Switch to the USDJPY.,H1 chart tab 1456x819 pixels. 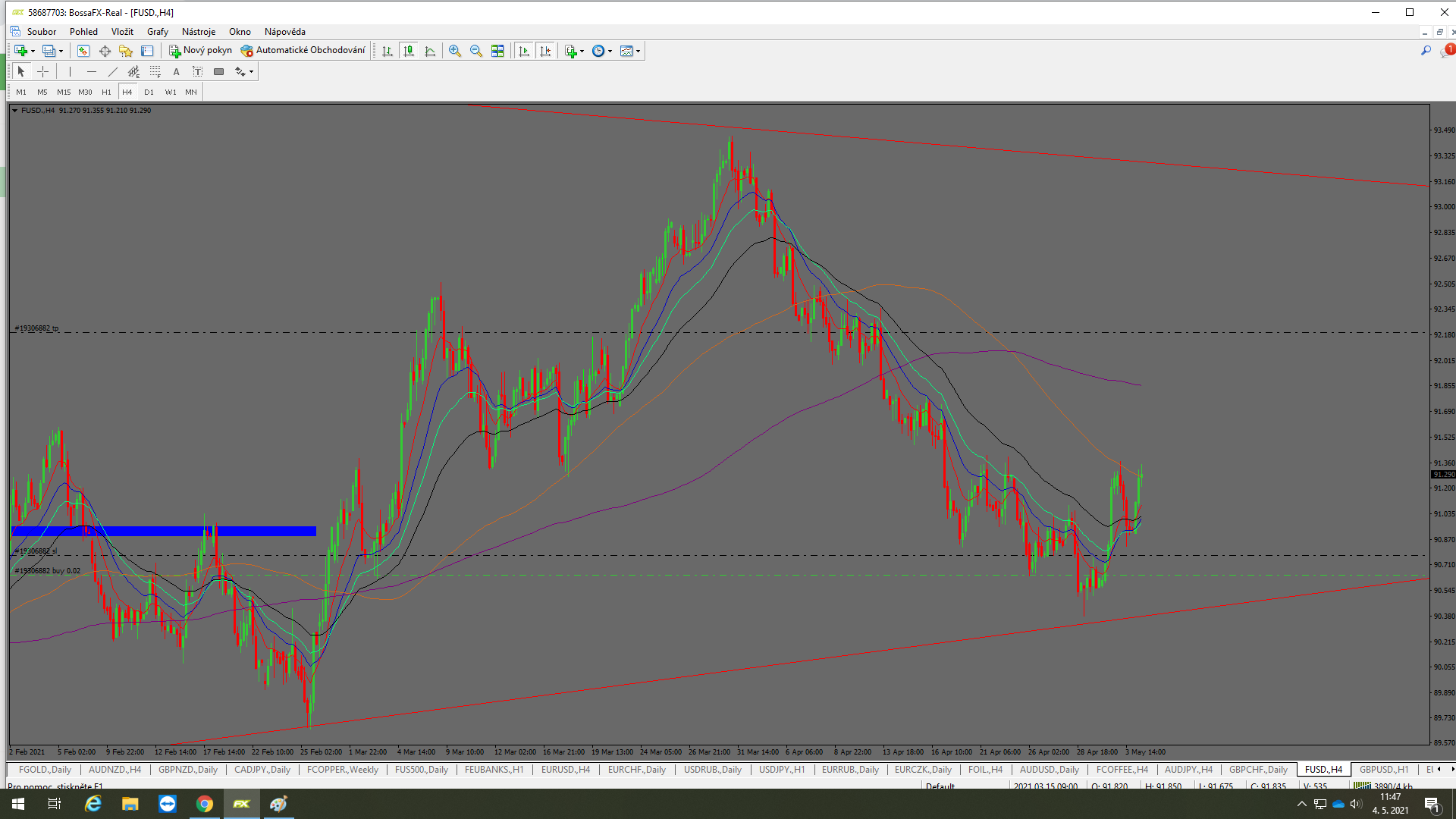click(782, 769)
